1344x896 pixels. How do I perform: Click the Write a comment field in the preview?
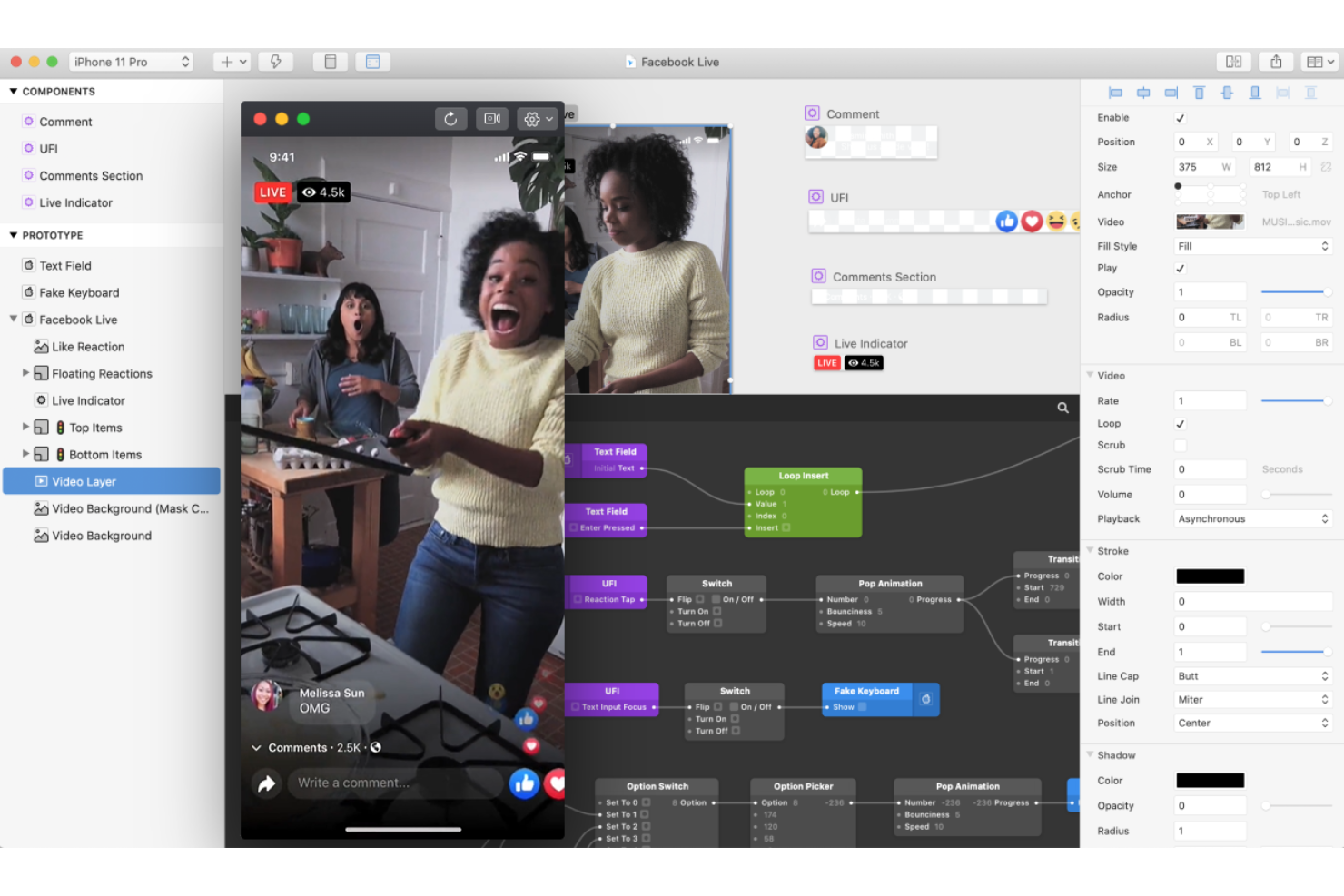[x=395, y=783]
